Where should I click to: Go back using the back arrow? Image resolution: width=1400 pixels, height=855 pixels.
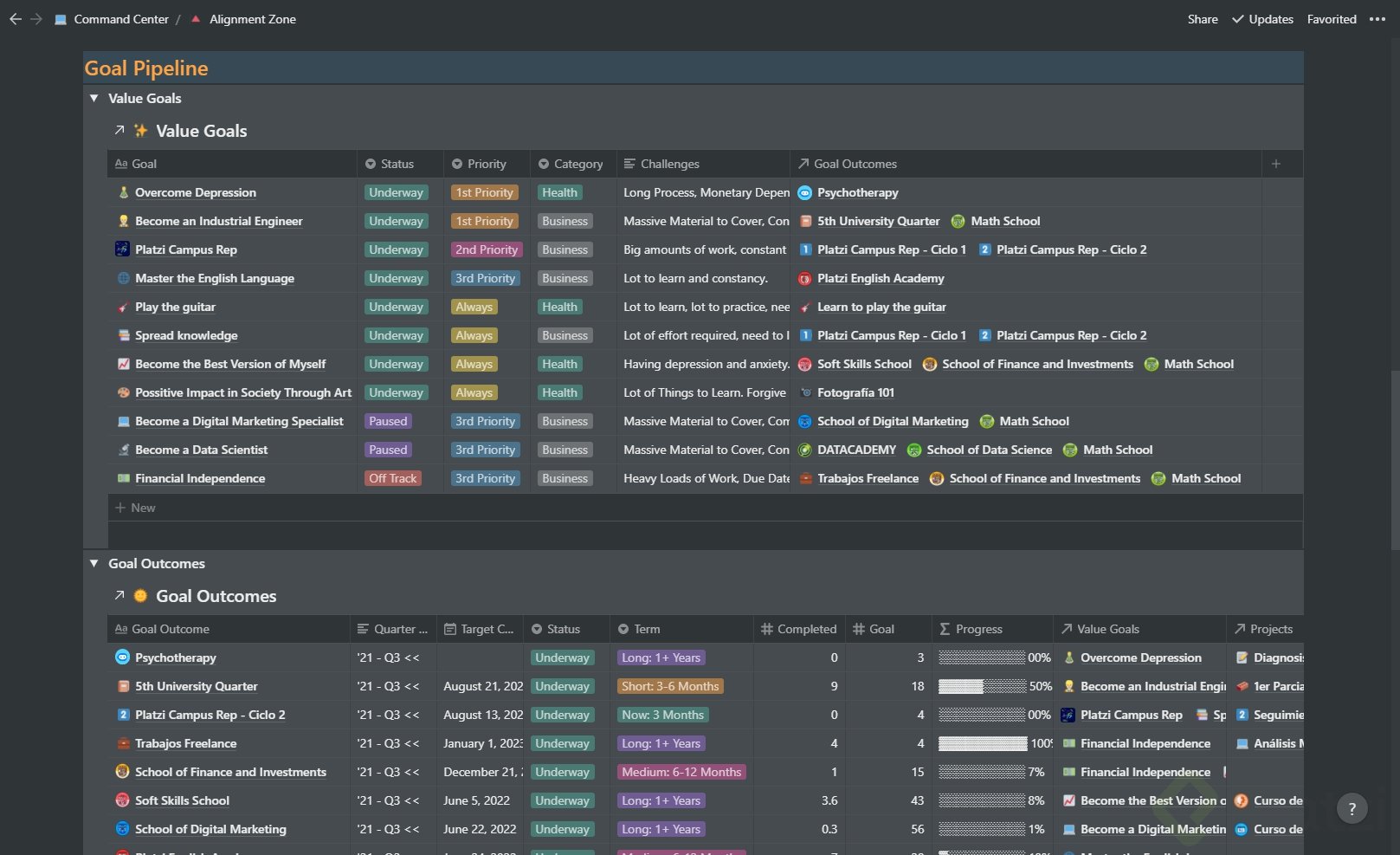[16, 19]
